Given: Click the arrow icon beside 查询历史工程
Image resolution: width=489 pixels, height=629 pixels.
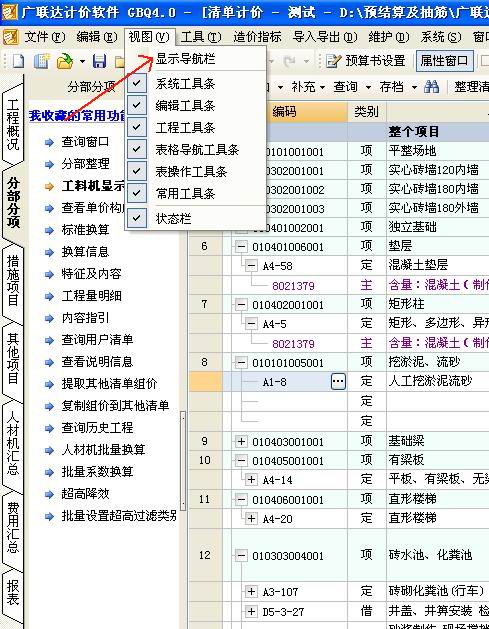Looking at the screenshot, I should coord(49,428).
